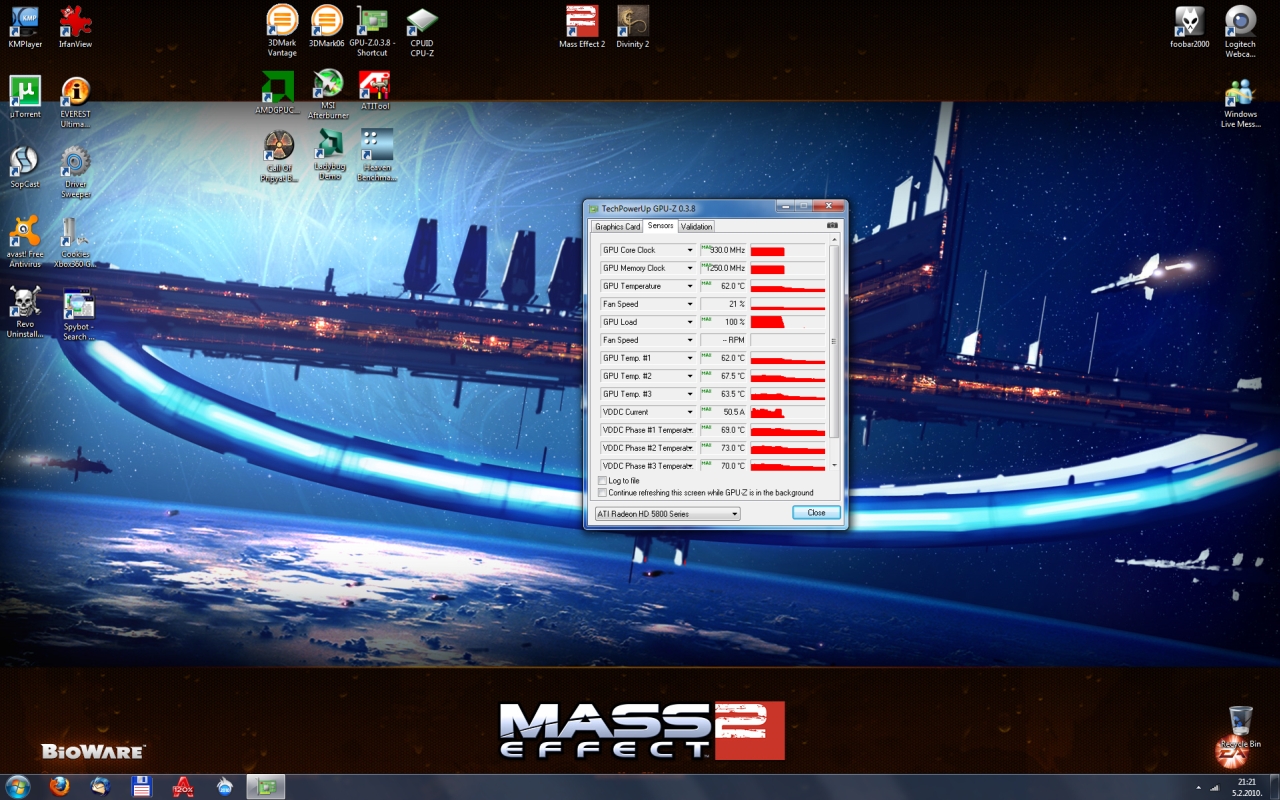This screenshot has height=800, width=1280.
Task: Enable the Log to file checkbox
Action: coord(602,481)
